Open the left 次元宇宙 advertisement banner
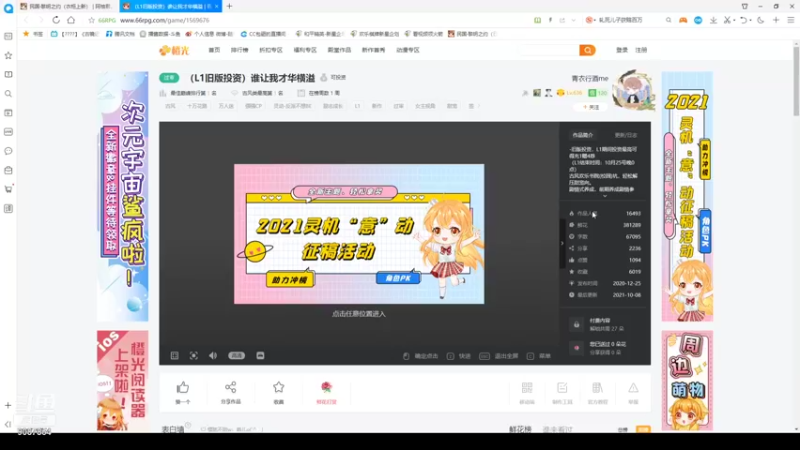This screenshot has width=800, height=450. click(x=122, y=196)
